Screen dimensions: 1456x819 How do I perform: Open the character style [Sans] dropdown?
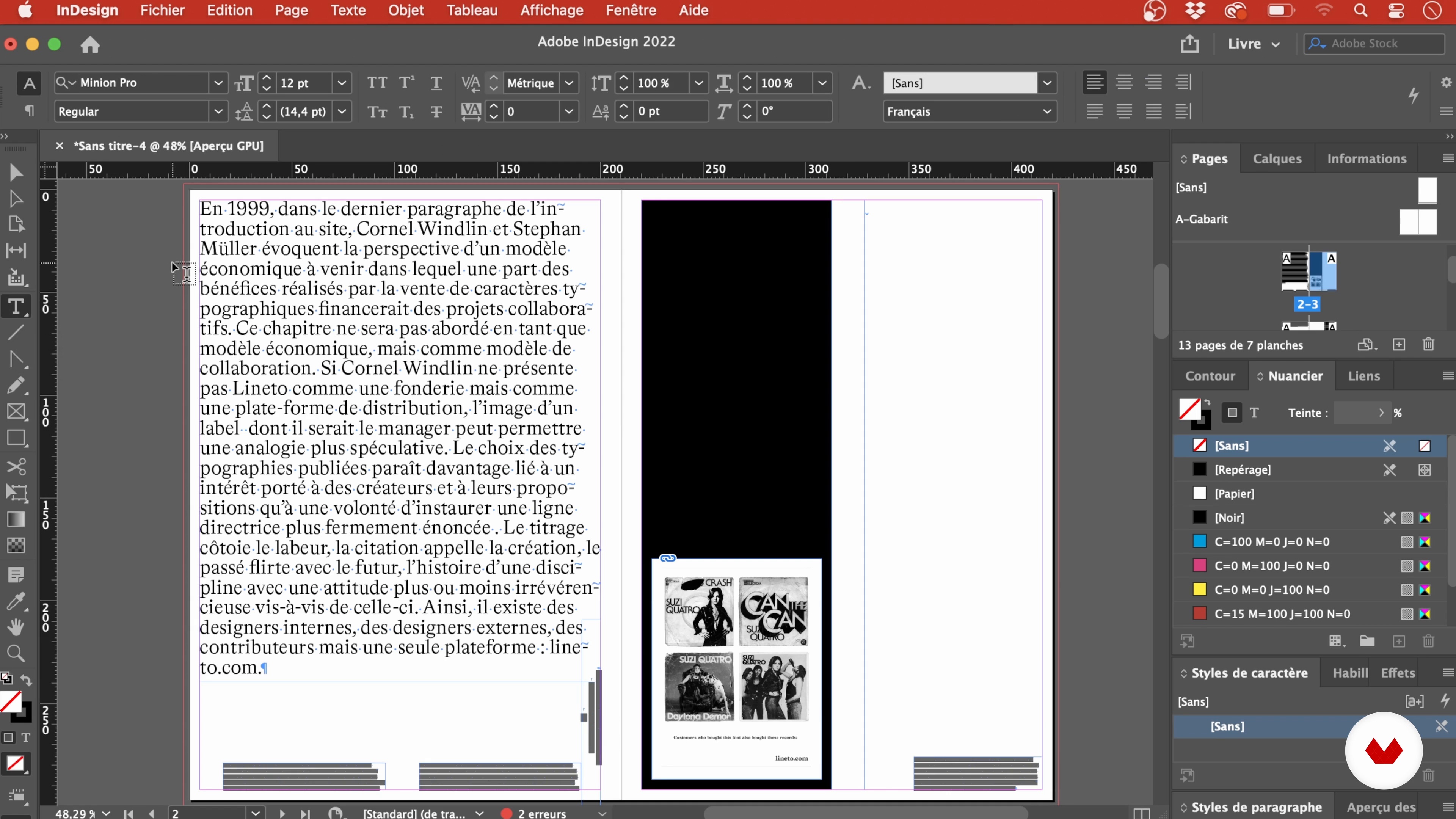click(1047, 83)
